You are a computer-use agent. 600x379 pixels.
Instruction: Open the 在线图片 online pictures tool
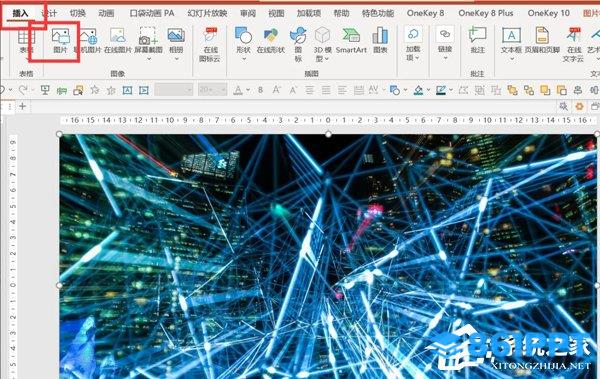[118, 41]
